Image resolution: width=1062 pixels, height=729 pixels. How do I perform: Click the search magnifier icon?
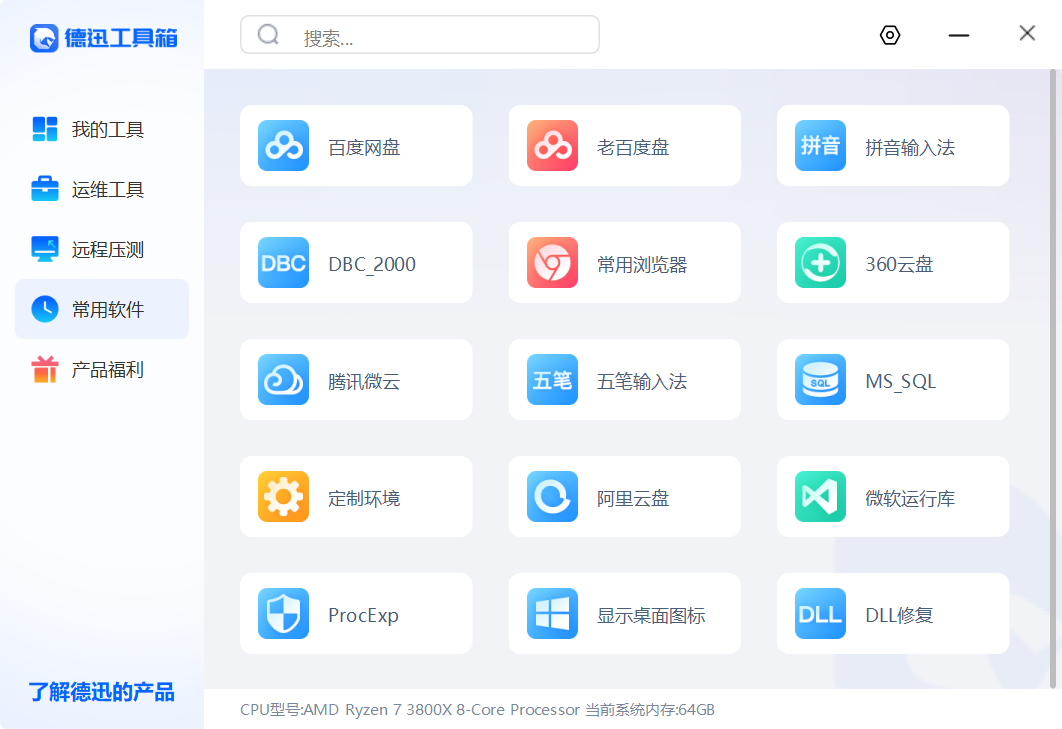268,35
